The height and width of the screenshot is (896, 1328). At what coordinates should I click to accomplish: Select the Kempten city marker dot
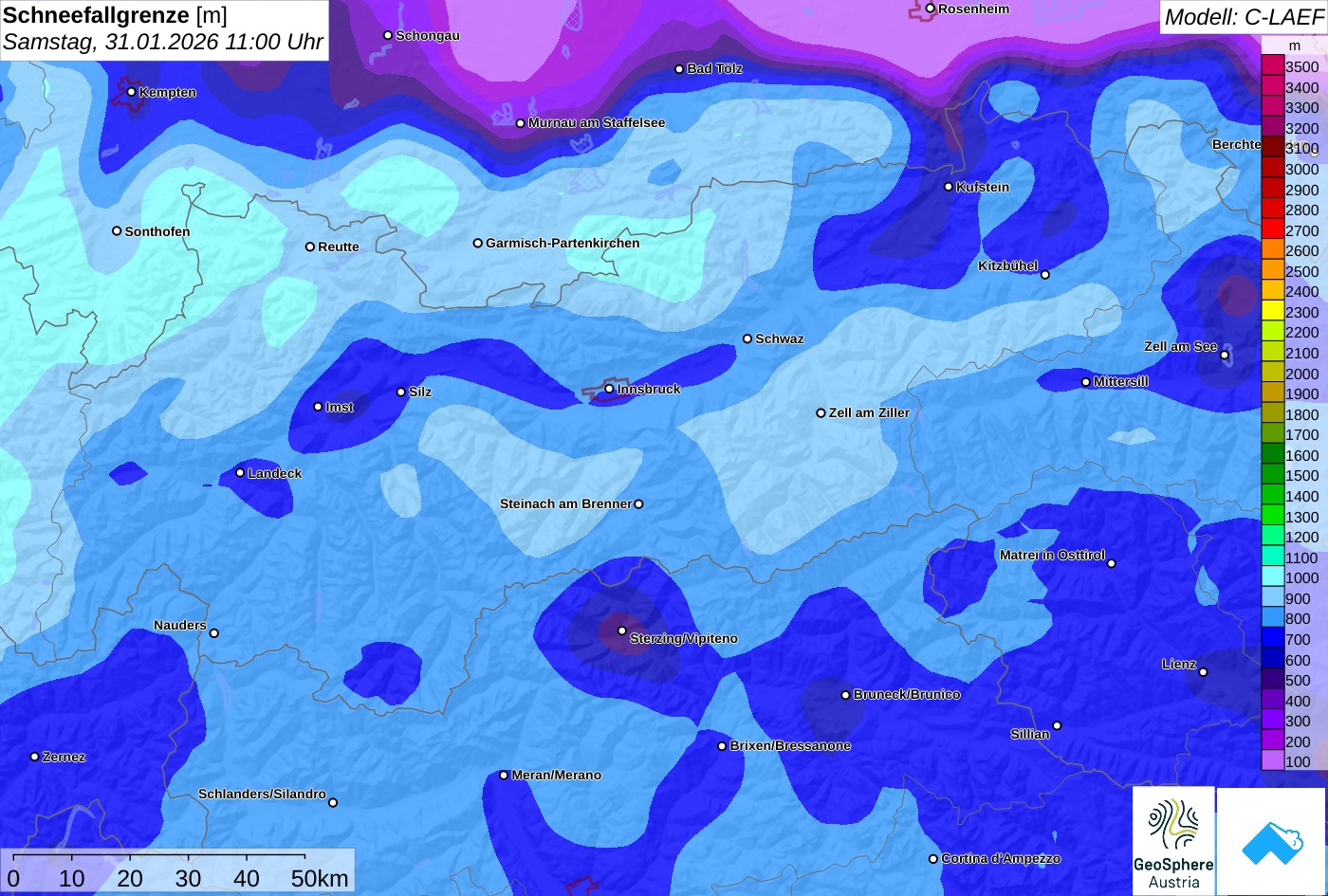(131, 92)
